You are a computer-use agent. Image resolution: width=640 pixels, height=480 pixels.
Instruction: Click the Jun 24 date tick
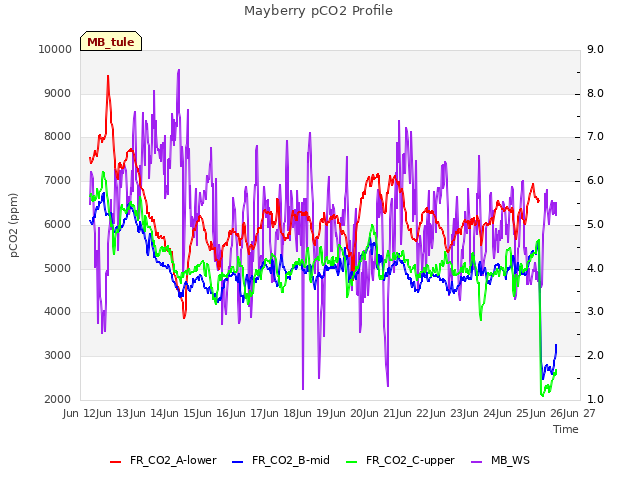pyautogui.click(x=481, y=413)
